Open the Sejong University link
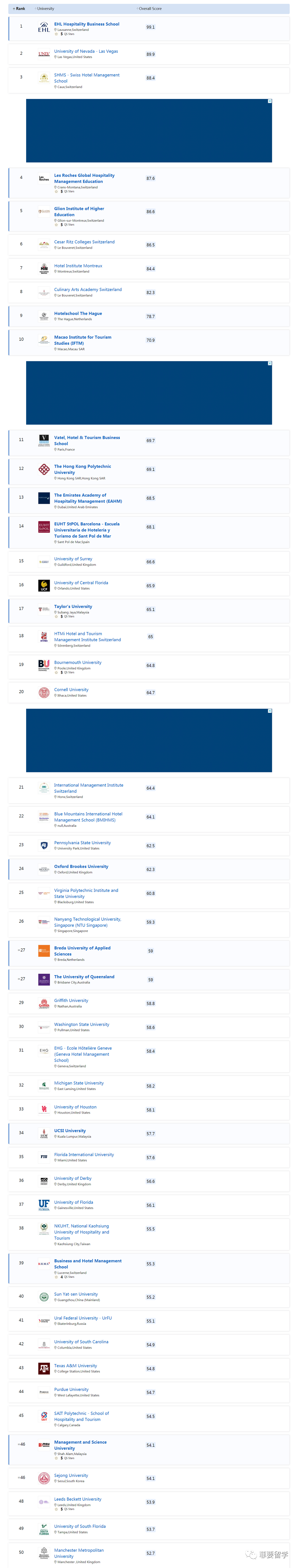 [x=71, y=1475]
